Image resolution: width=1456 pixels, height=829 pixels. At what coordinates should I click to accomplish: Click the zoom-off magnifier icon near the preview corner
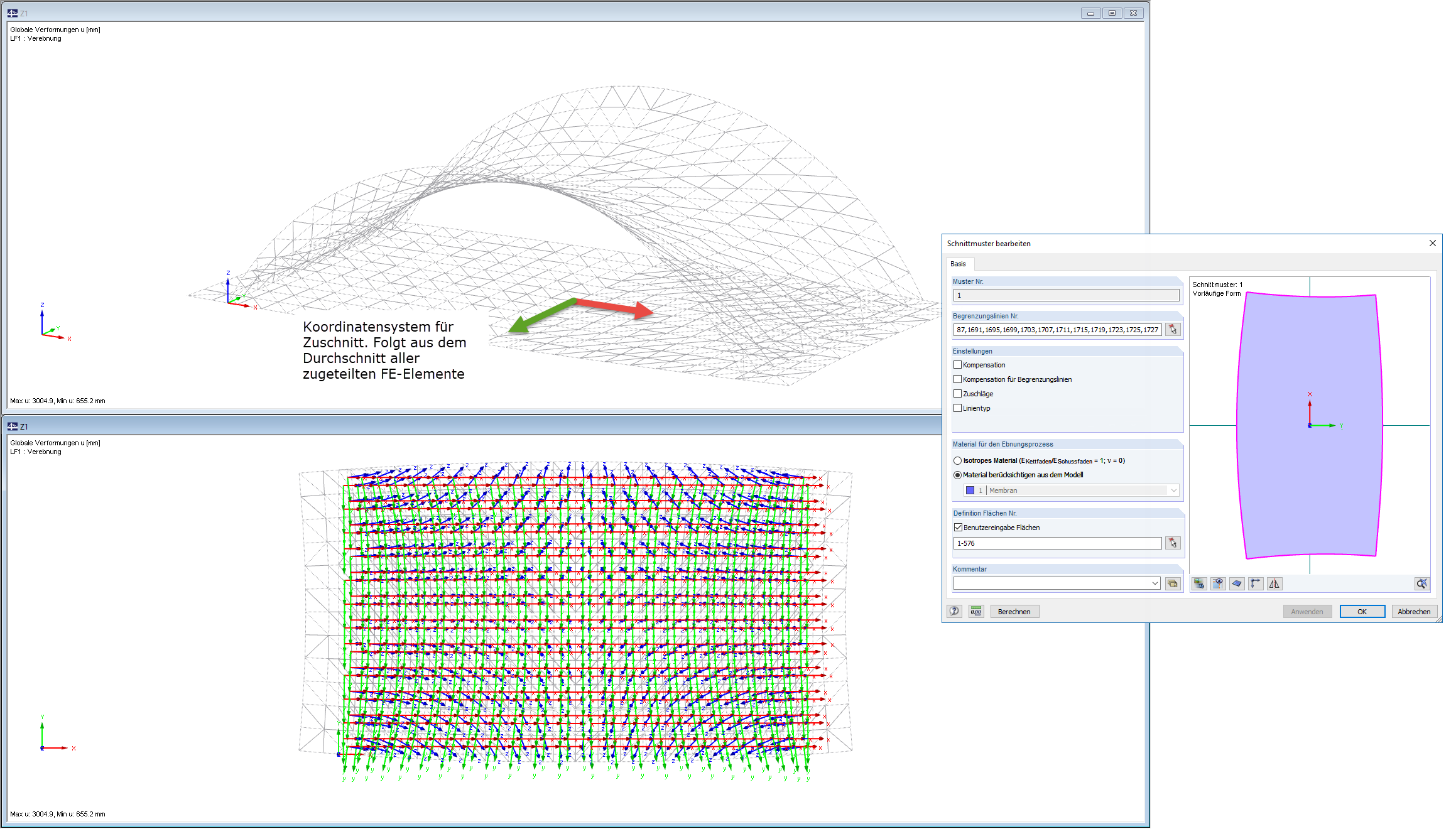[1421, 583]
